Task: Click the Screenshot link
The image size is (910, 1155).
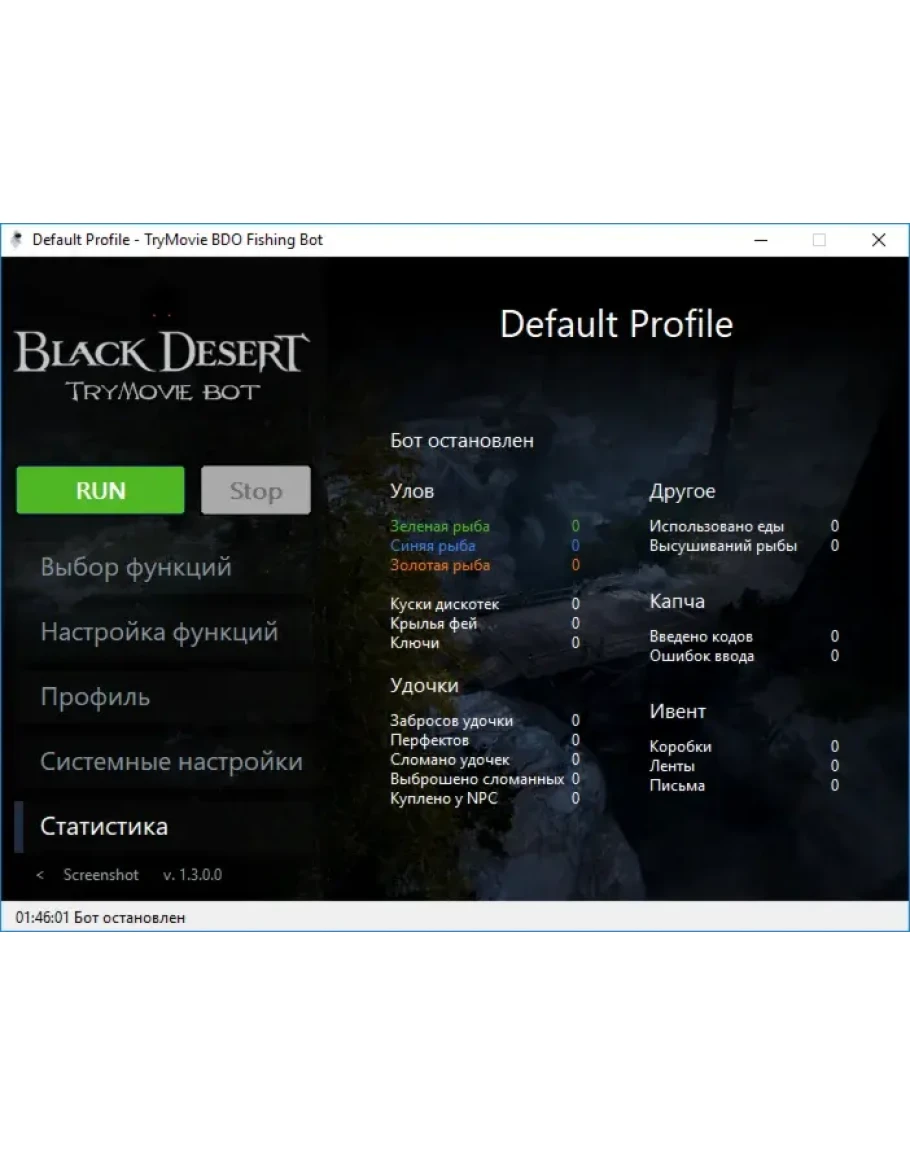Action: point(101,875)
